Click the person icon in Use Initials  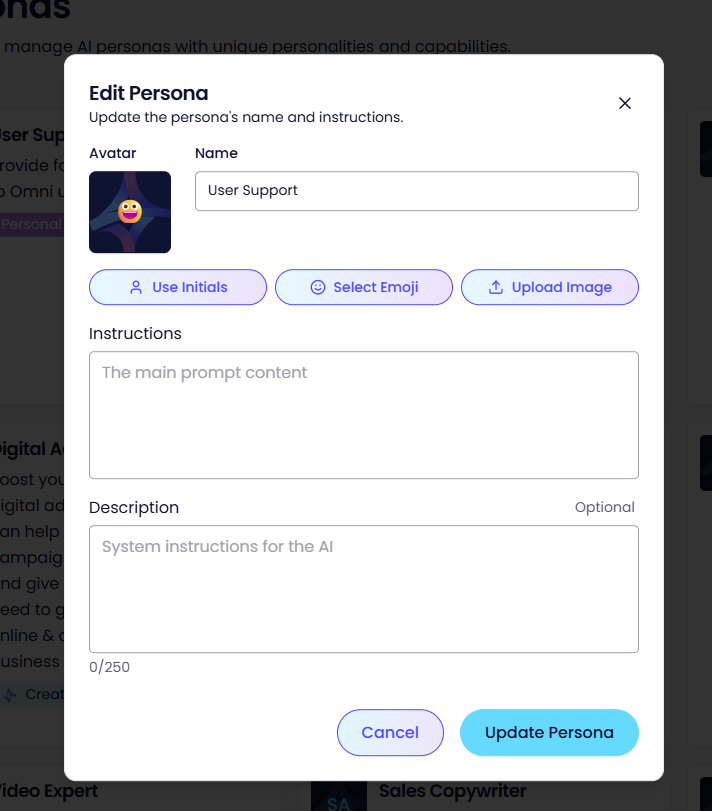[x=136, y=287]
